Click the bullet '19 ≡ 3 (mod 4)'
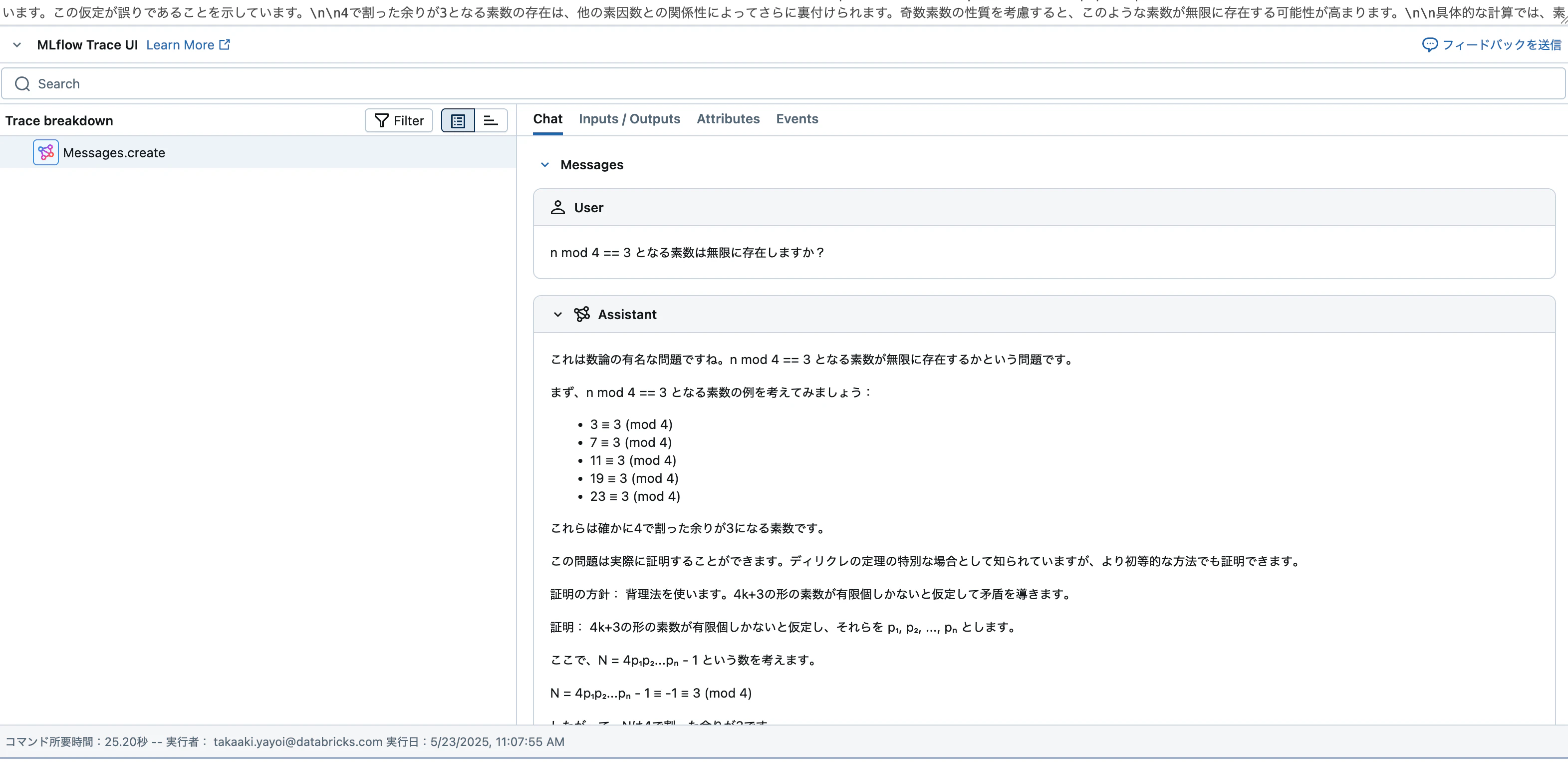 (634, 479)
